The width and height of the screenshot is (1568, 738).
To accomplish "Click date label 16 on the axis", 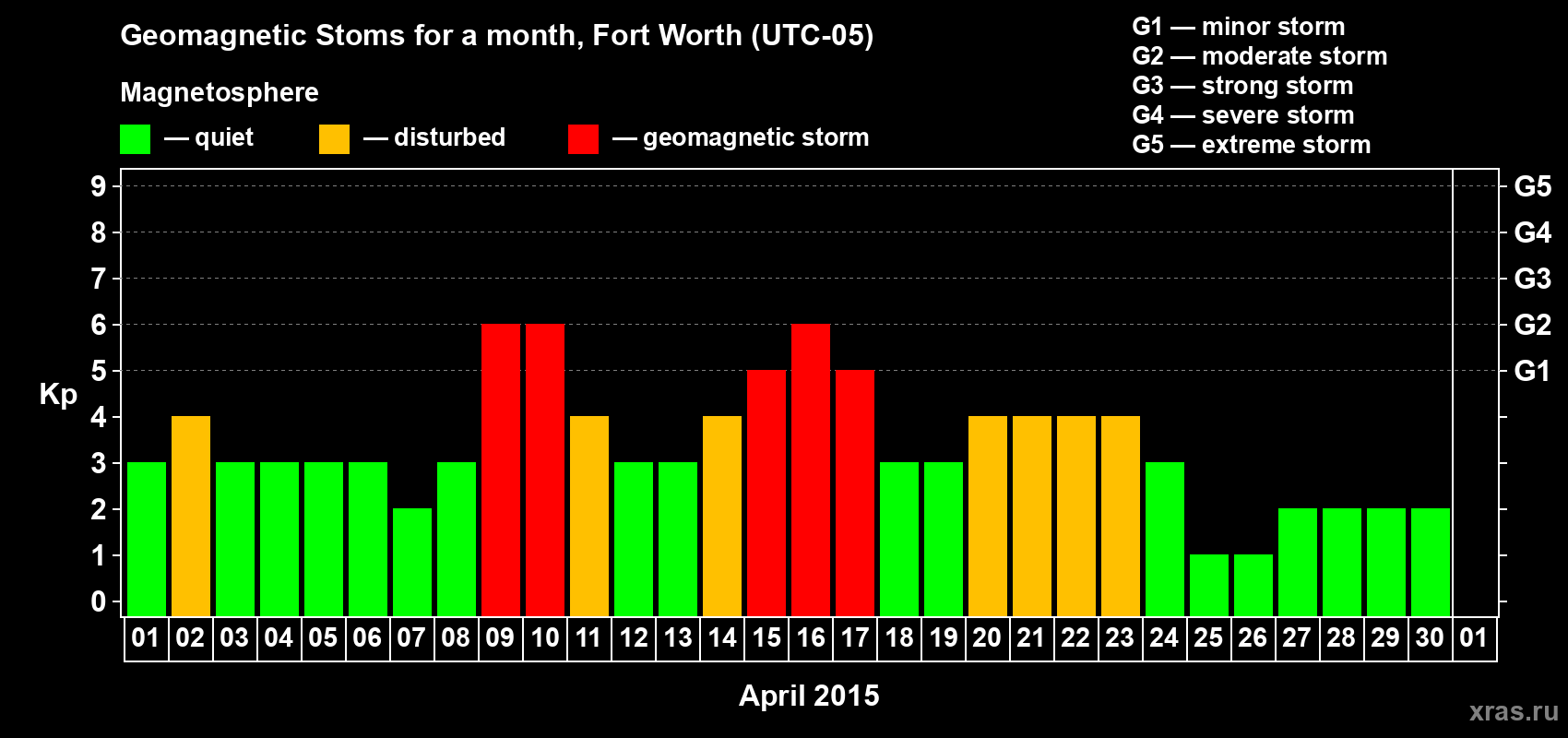I will [x=811, y=637].
